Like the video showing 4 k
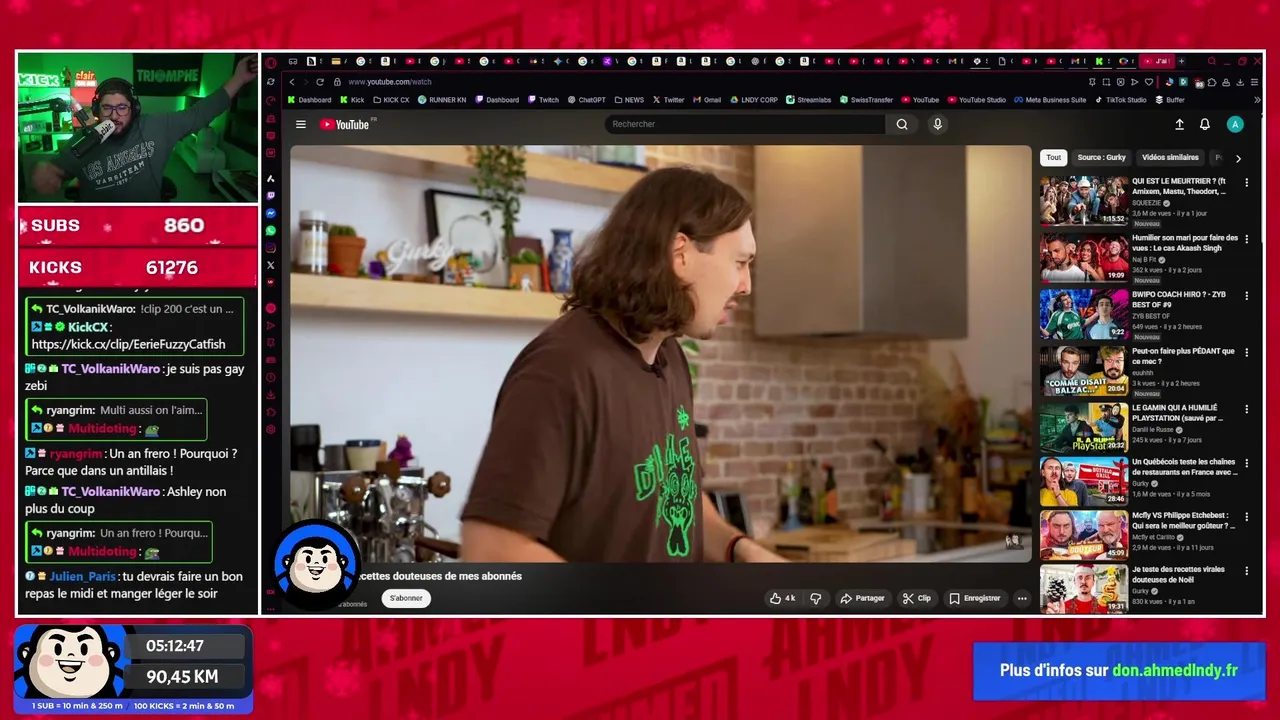Screen dimensions: 1280x720 pos(782,598)
